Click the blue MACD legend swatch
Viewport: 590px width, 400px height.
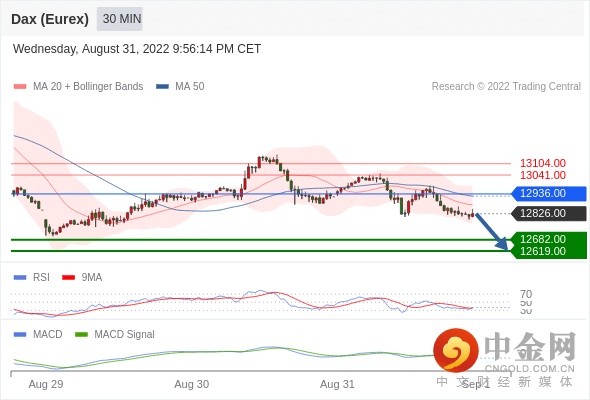tap(20, 335)
